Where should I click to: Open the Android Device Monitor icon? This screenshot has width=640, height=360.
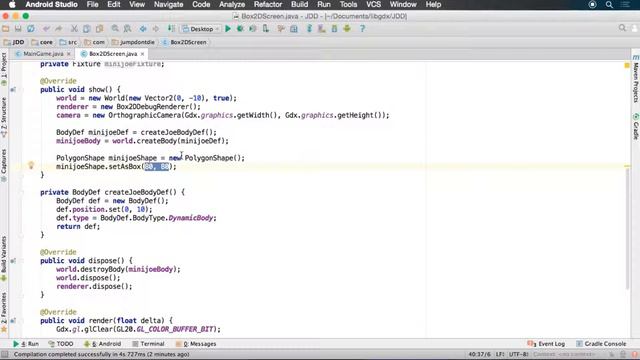click(x=347, y=29)
